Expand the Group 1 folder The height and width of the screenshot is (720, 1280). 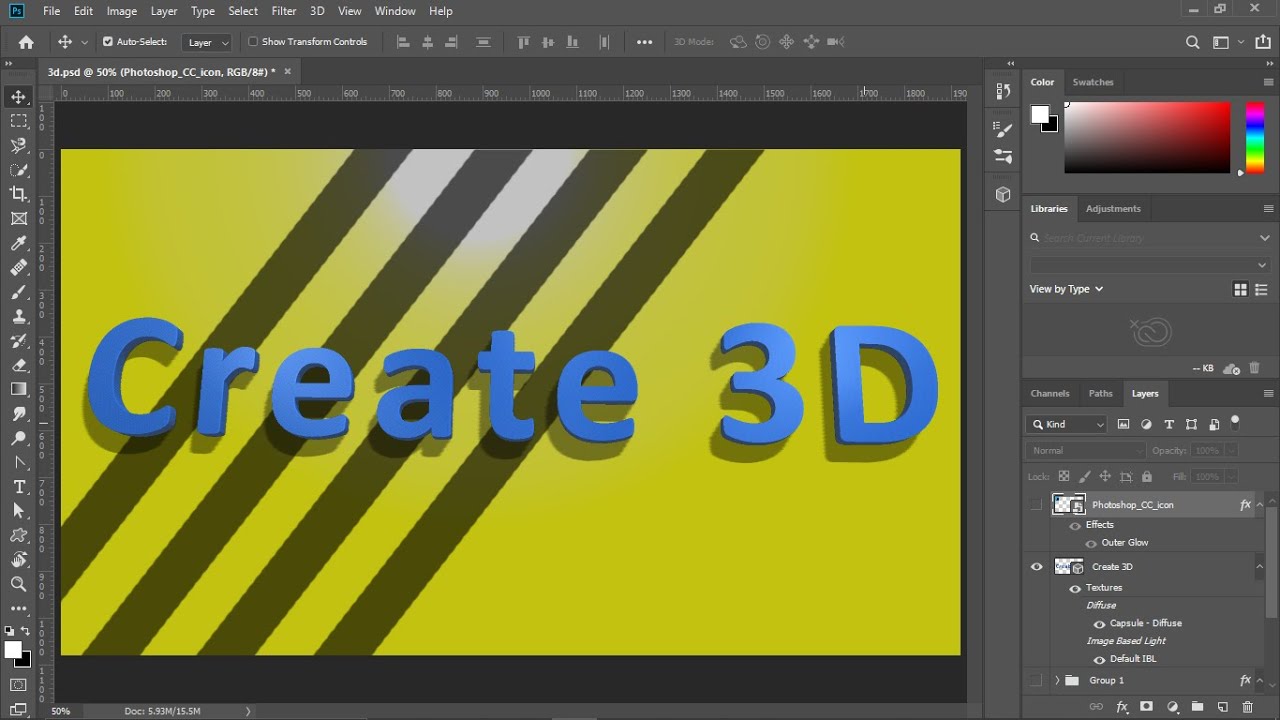[x=1057, y=680]
